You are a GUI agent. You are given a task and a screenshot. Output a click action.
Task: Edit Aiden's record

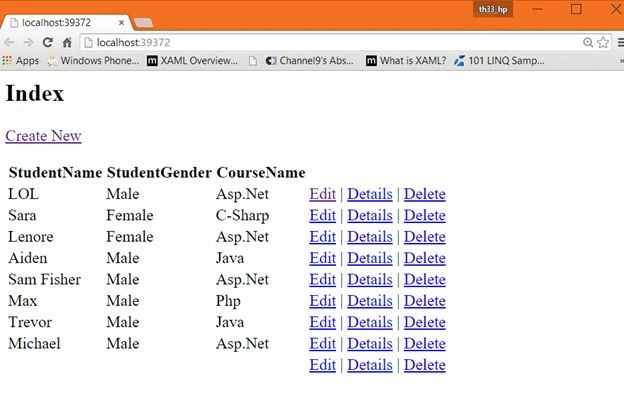click(x=322, y=258)
